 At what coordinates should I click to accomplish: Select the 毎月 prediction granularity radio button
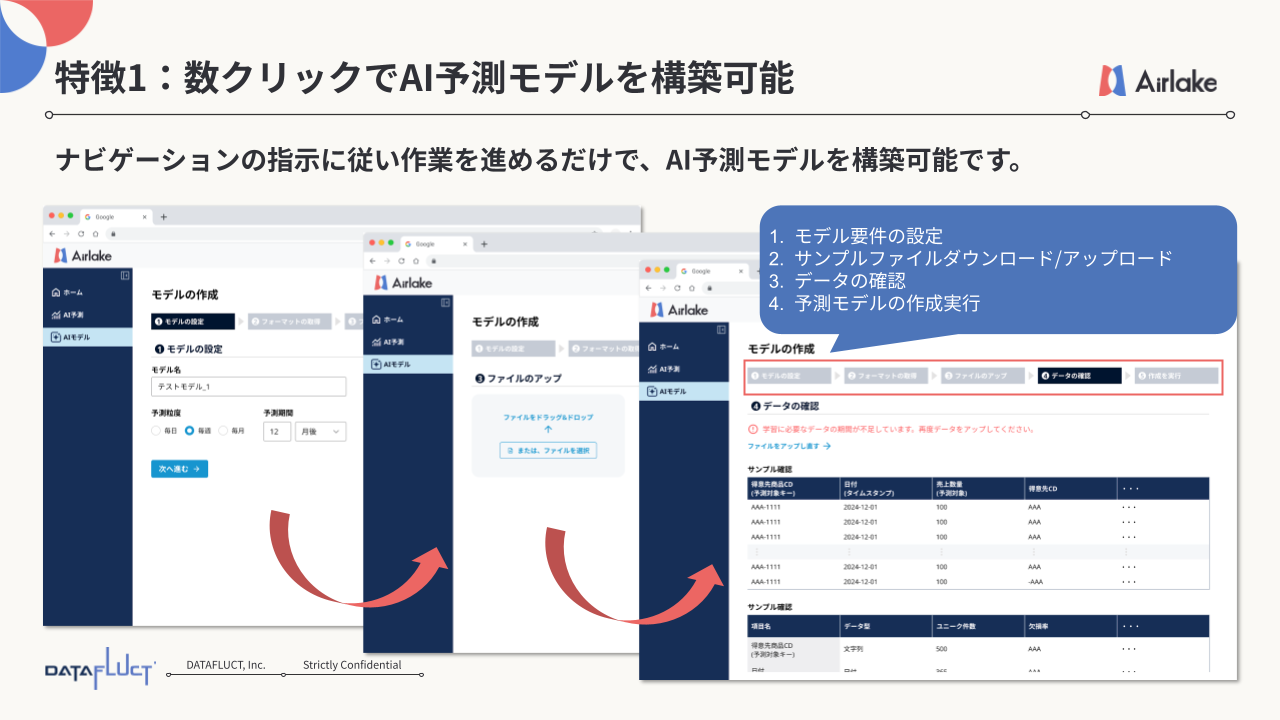222,429
